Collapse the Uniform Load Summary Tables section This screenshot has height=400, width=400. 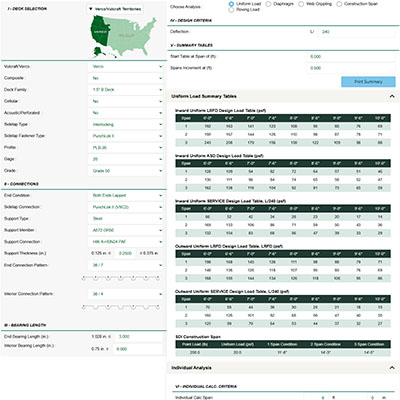(x=391, y=96)
